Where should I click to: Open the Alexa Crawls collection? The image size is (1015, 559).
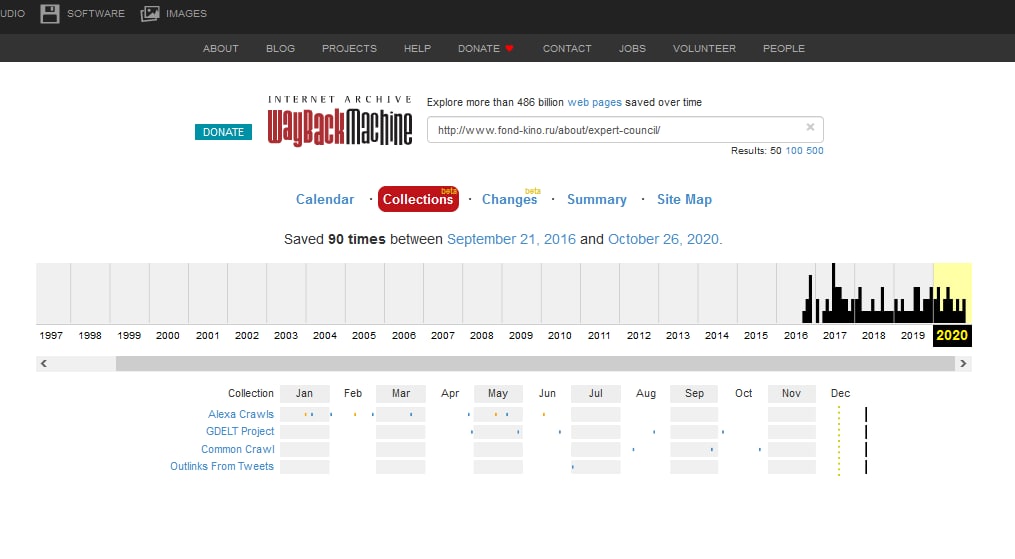(241, 414)
